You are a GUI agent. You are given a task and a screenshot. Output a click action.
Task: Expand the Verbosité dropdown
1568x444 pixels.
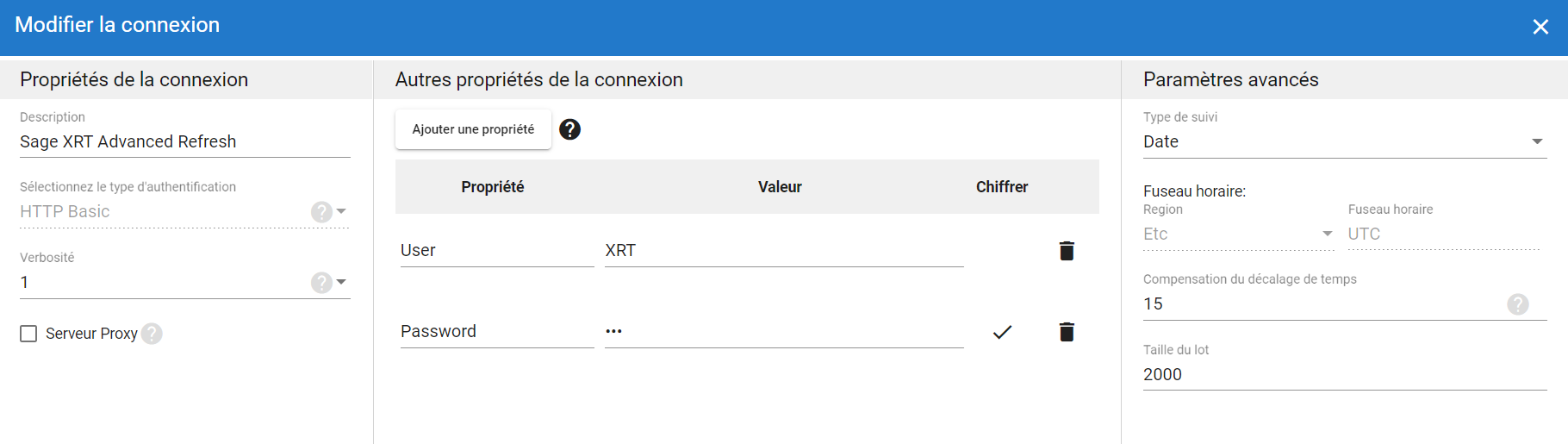tap(341, 282)
